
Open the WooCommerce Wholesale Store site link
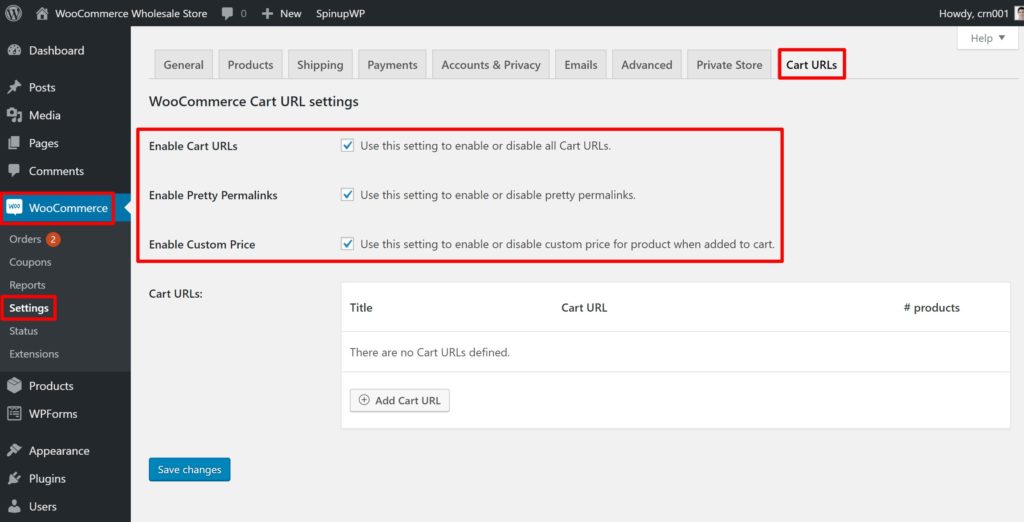pos(121,13)
